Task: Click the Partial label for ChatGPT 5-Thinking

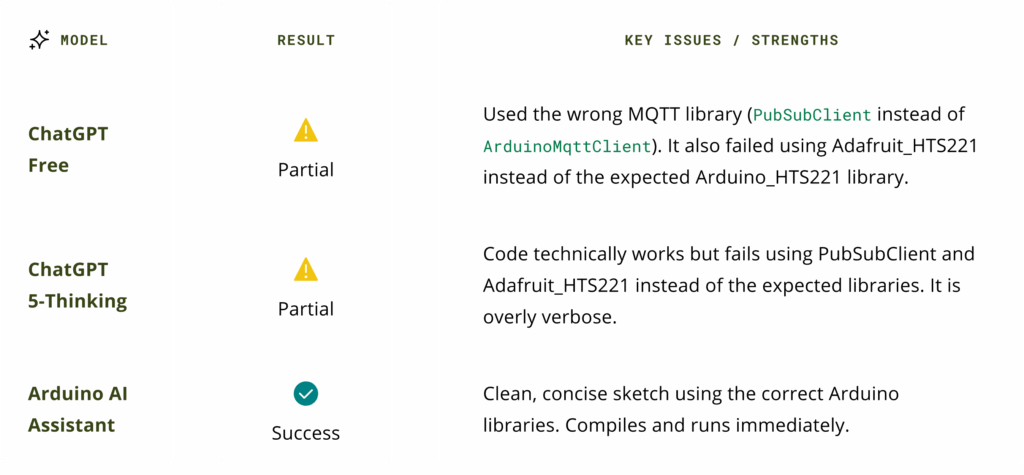Action: tap(306, 309)
